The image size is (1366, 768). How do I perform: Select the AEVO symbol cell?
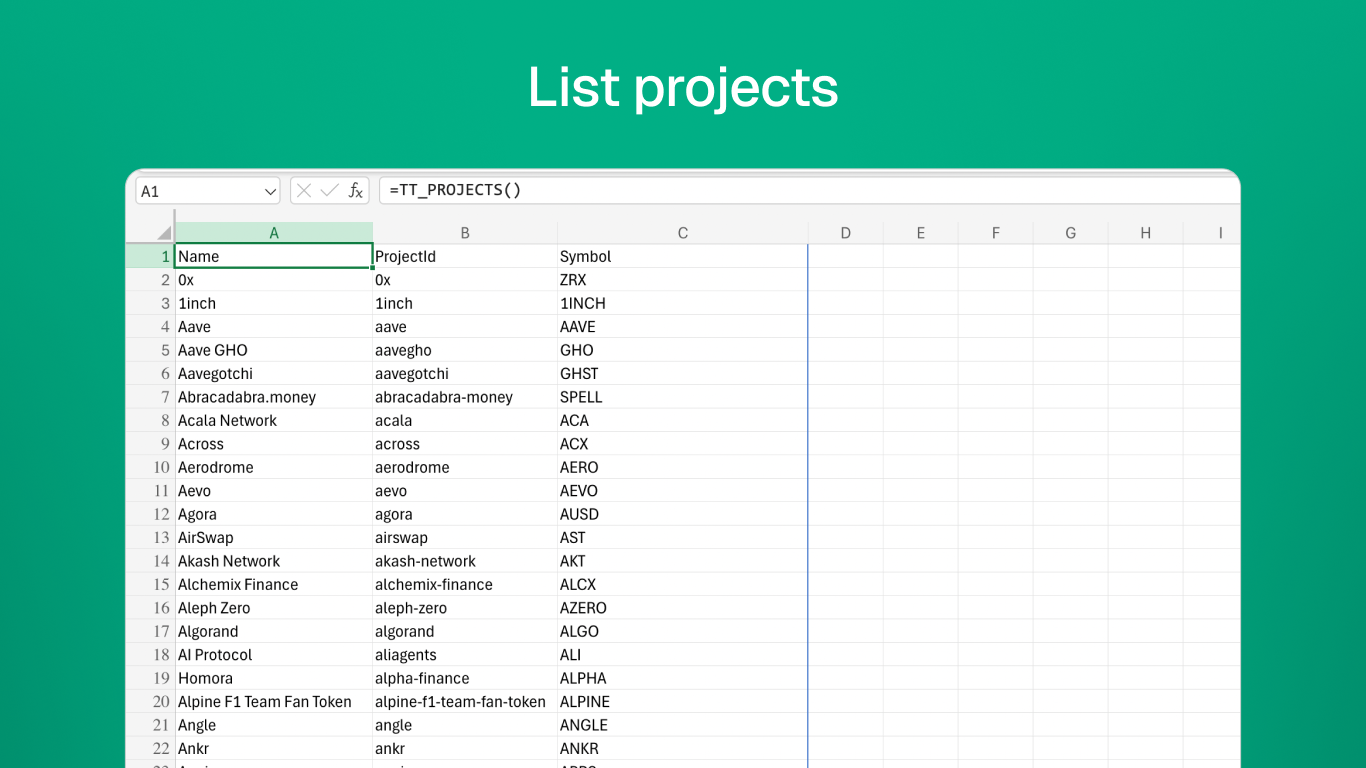pyautogui.click(x=683, y=491)
